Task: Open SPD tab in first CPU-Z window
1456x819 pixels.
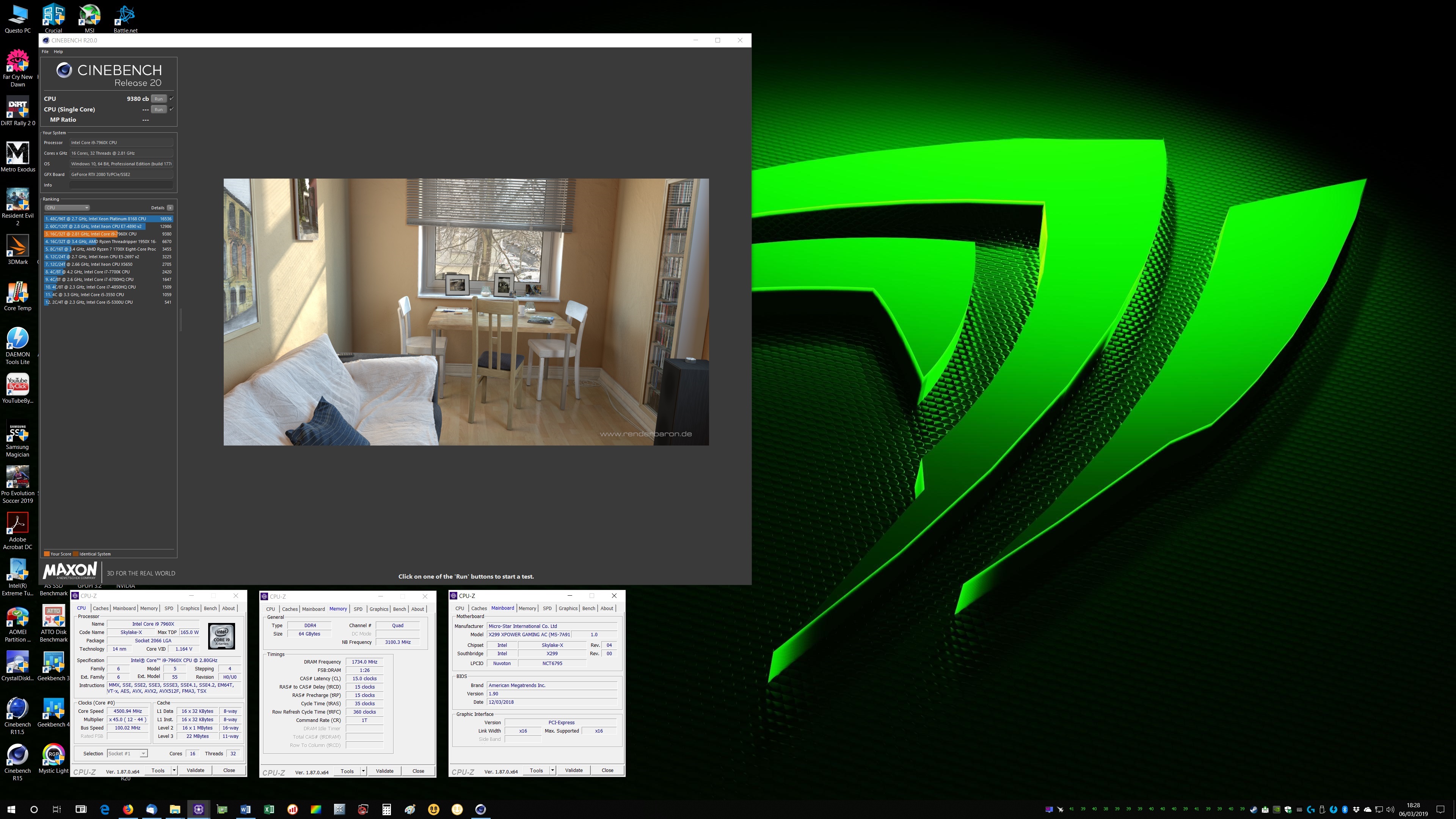Action: tap(169, 609)
